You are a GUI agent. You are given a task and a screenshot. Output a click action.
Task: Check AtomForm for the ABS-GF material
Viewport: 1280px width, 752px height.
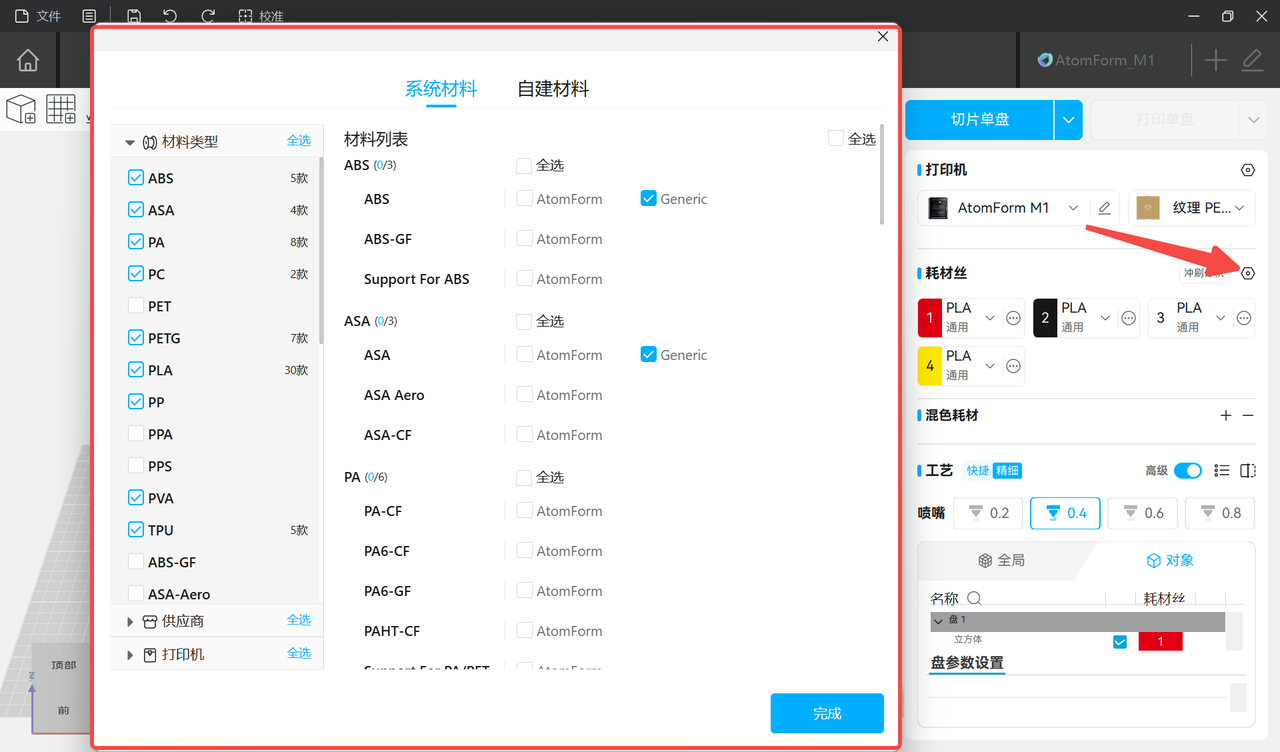[x=524, y=238]
